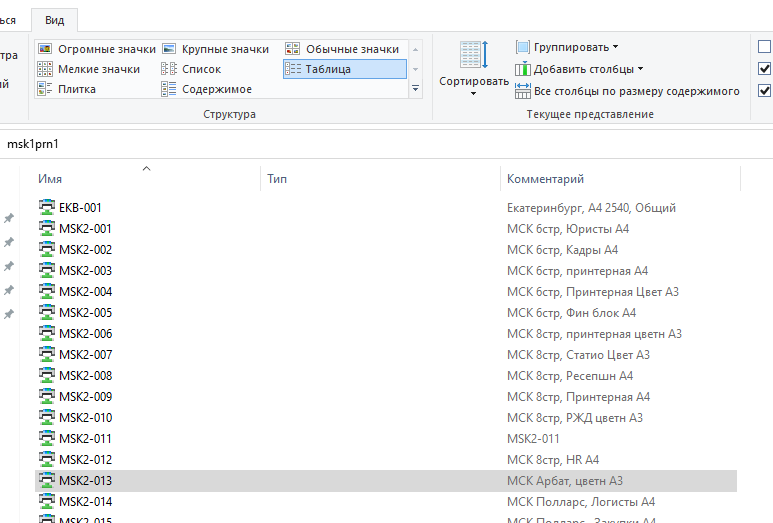Sort by Комментарий column header
The width and height of the screenshot is (773, 523).
click(545, 179)
